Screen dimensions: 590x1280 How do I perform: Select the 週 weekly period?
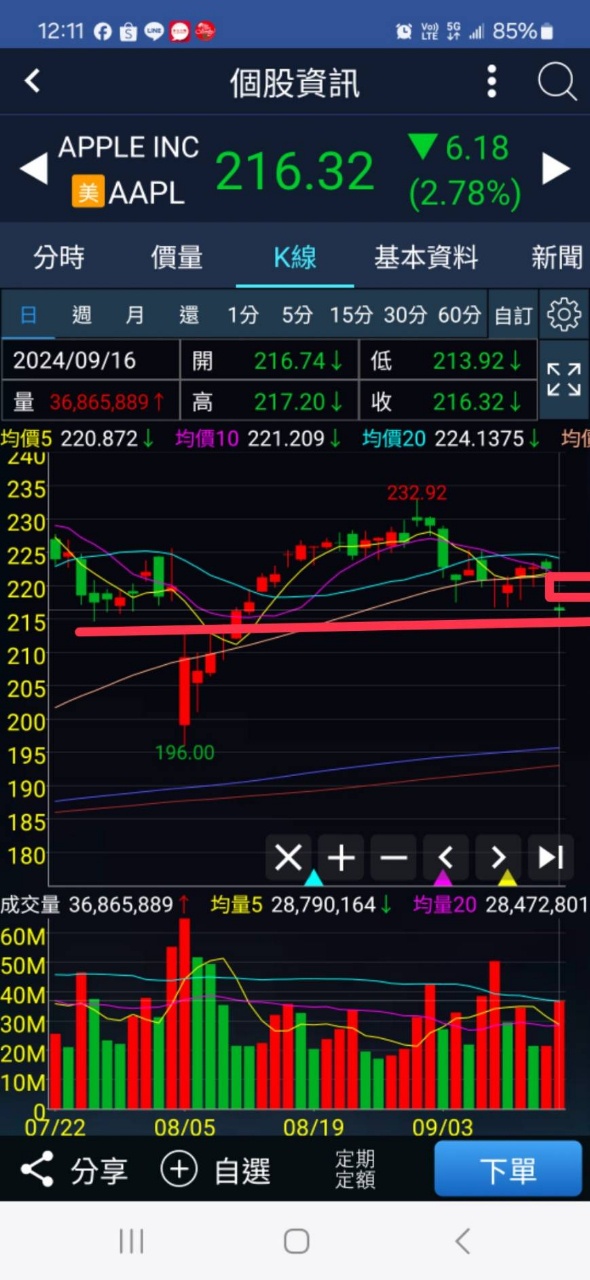pyautogui.click(x=82, y=315)
